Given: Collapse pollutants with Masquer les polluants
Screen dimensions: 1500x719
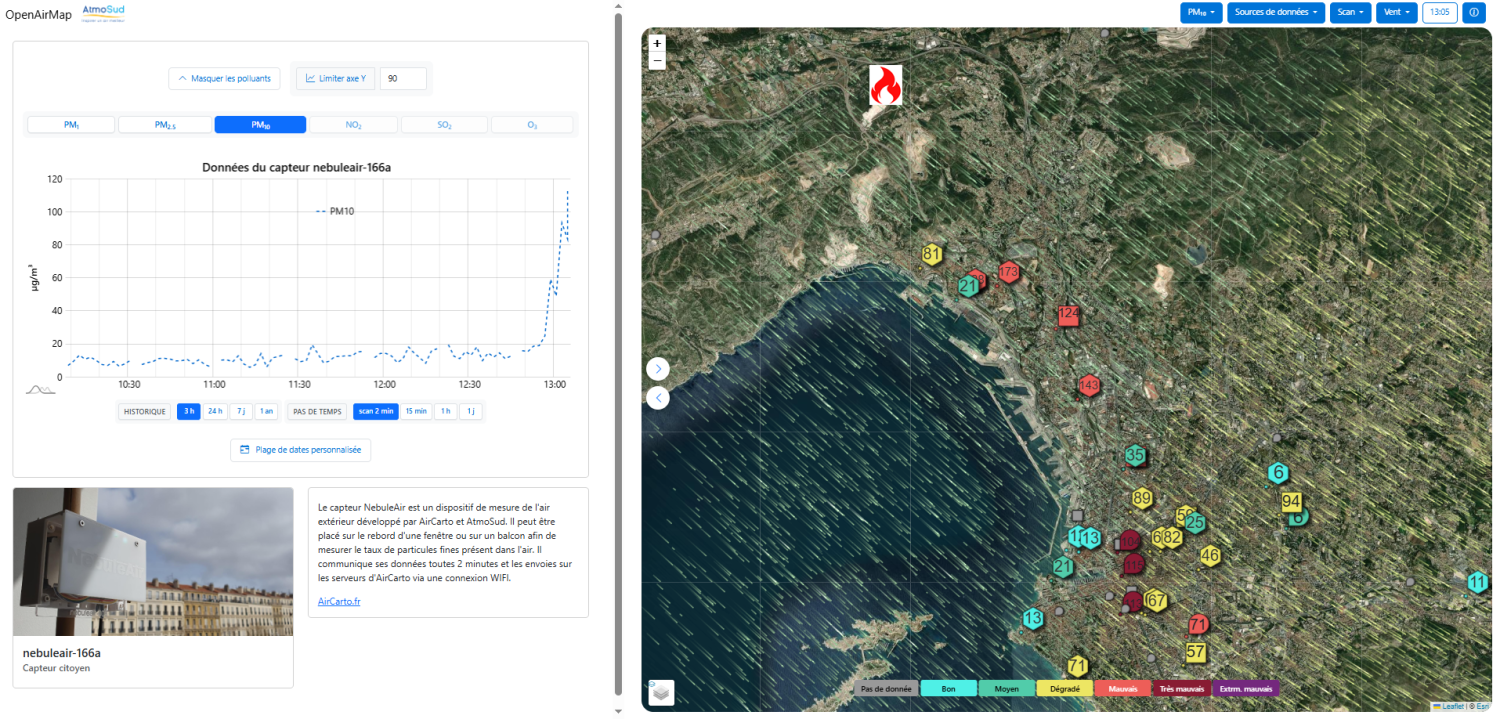Looking at the screenshot, I should (x=226, y=78).
